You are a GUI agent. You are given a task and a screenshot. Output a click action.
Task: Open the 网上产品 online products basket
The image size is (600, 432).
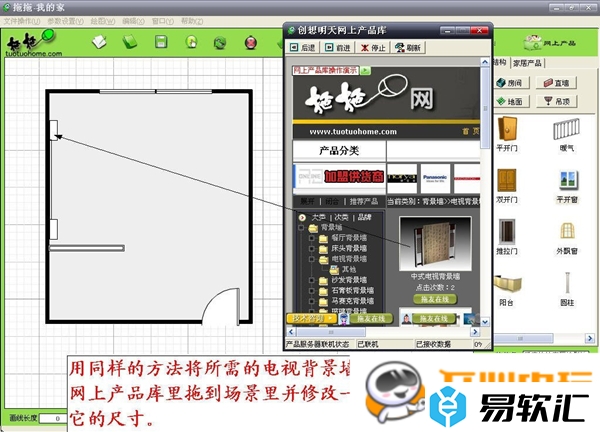pos(549,43)
